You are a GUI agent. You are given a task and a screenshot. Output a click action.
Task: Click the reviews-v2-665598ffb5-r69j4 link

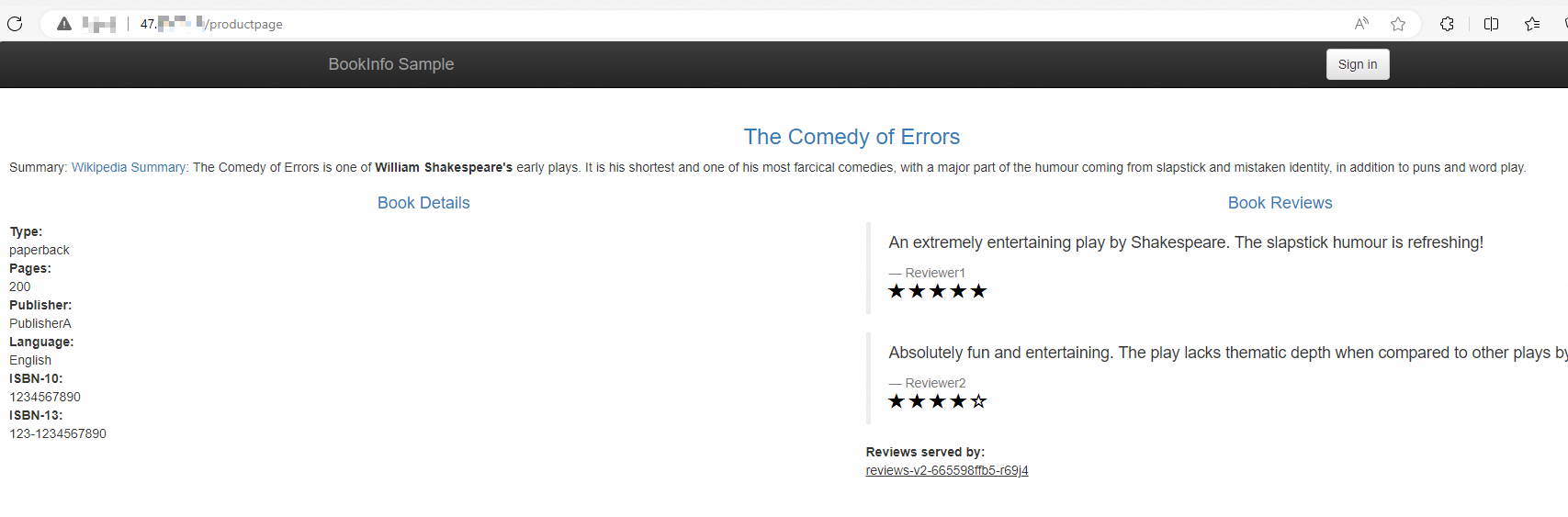click(x=946, y=470)
